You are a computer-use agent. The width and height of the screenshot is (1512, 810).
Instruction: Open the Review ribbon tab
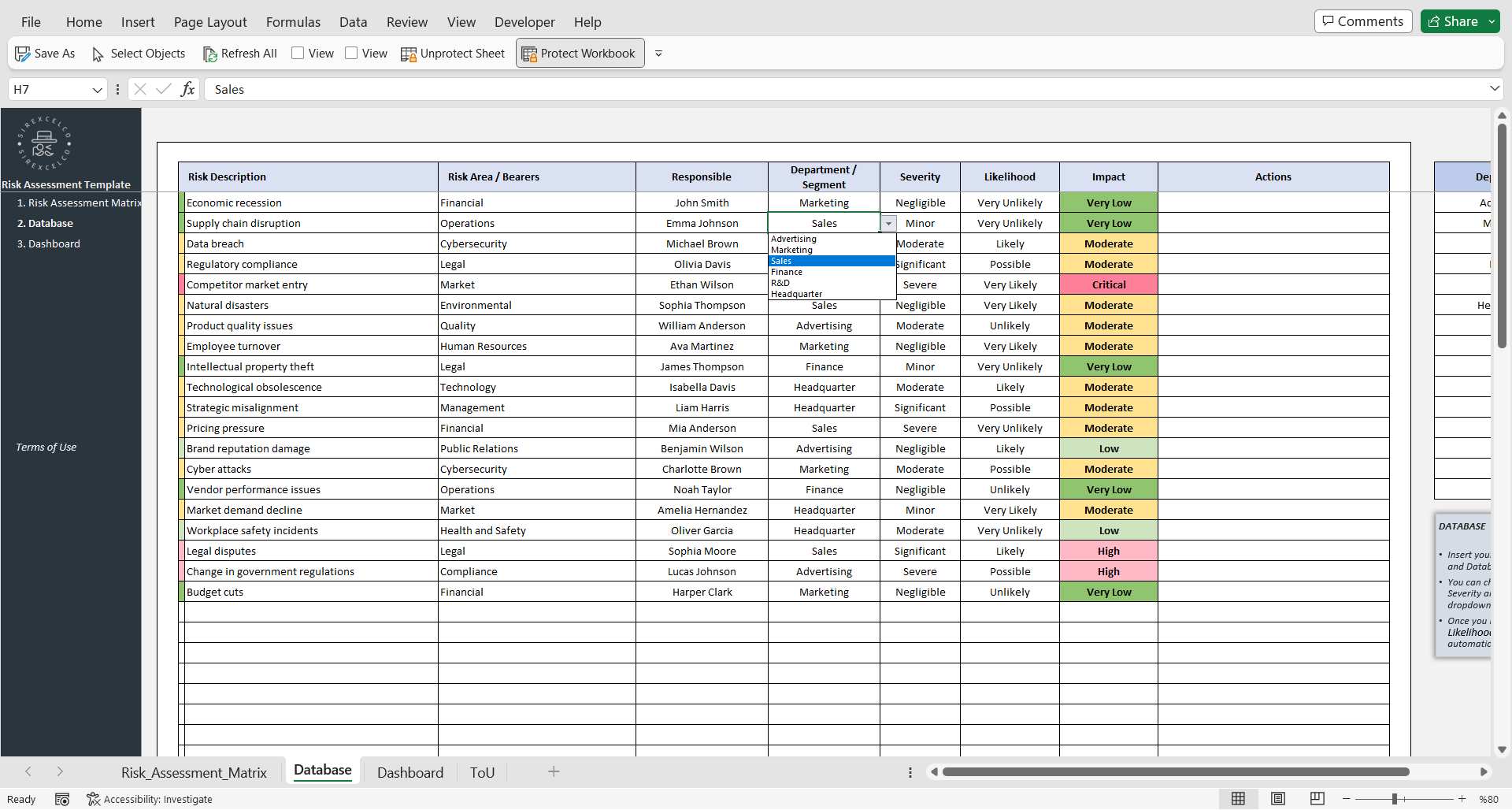407,22
